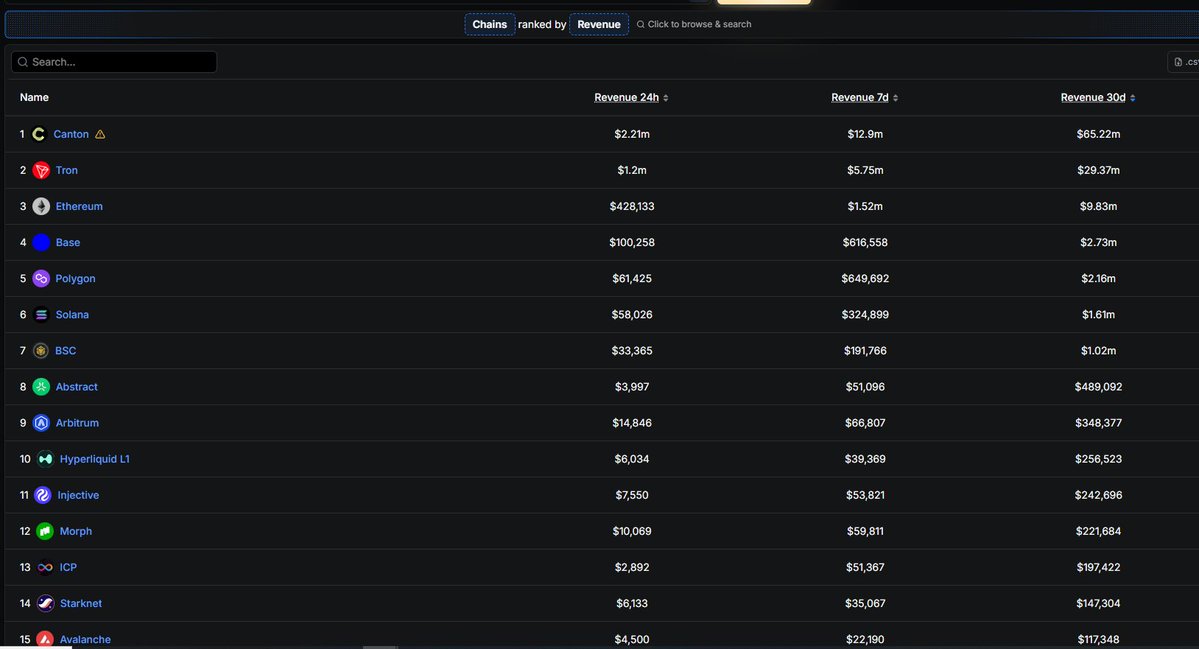
Task: Click the Revenue 30d column header
Action: [1093, 97]
